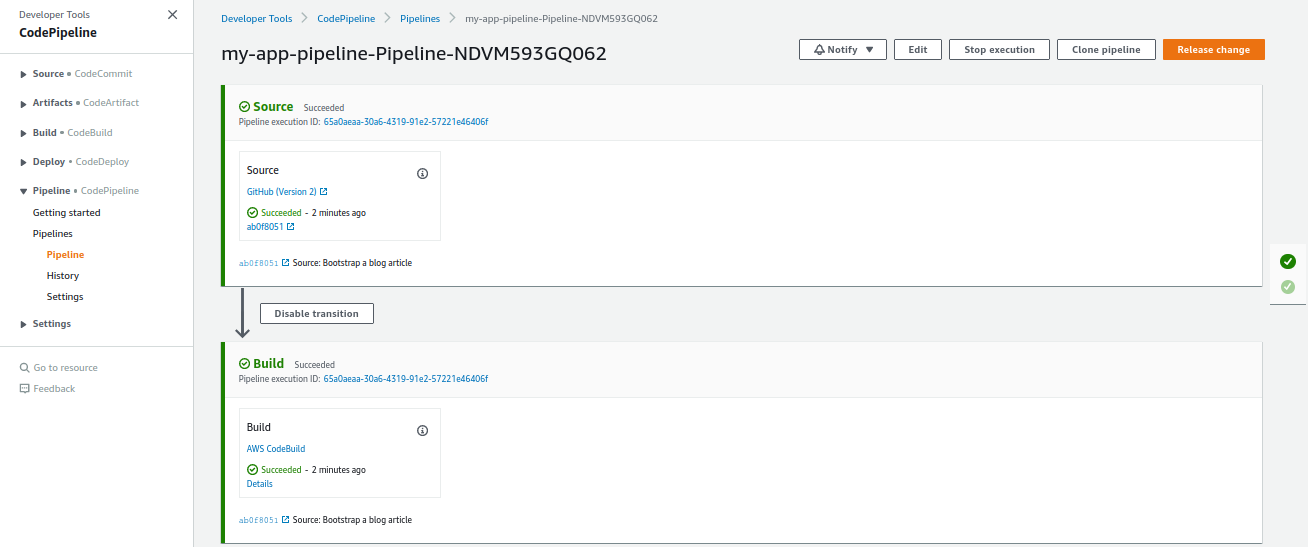Viewport: 1308px width, 547px height.
Task: Open the Build action Details link
Action: (260, 484)
